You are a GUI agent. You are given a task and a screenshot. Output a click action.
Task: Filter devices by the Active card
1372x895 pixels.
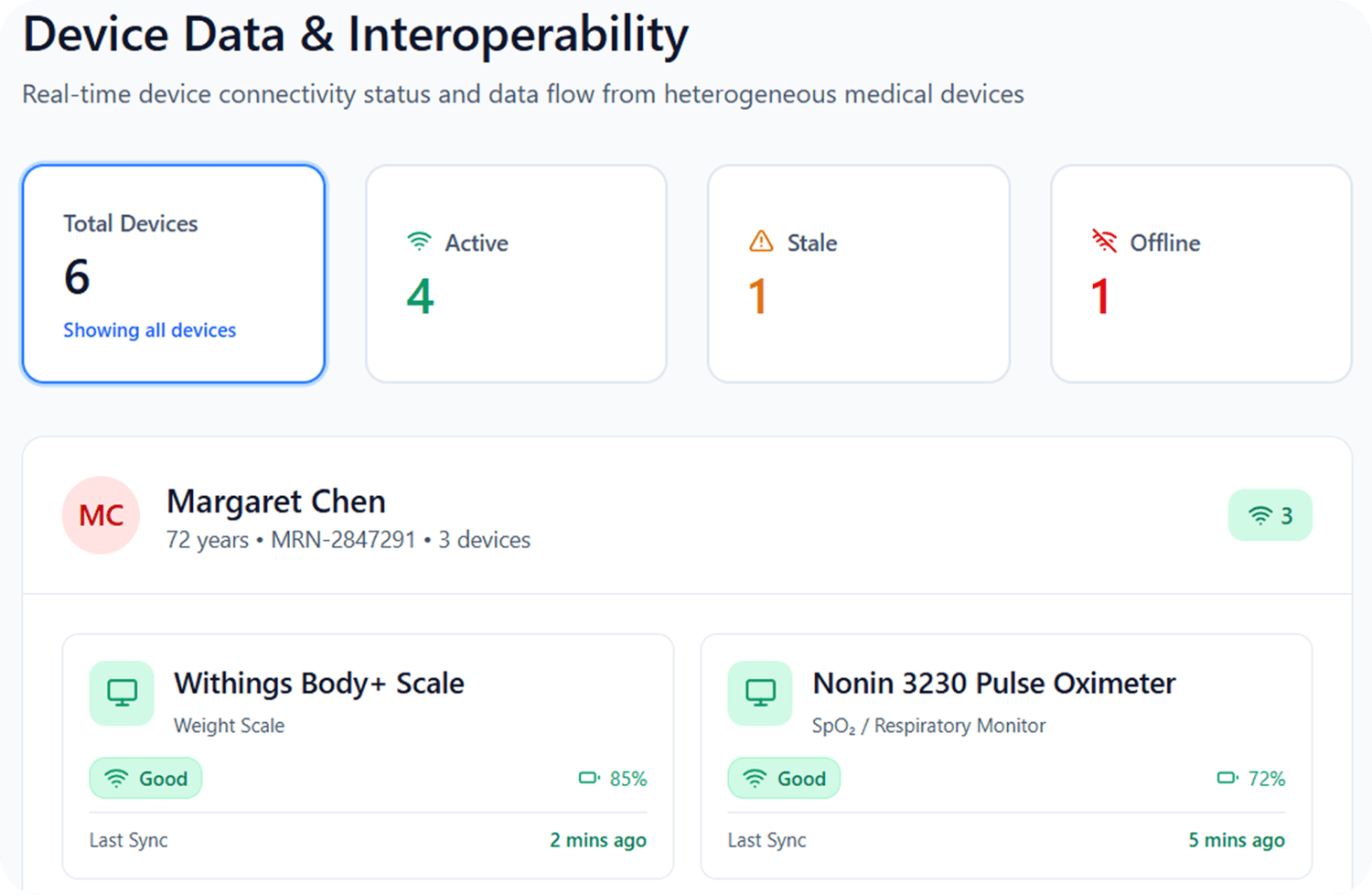516,274
